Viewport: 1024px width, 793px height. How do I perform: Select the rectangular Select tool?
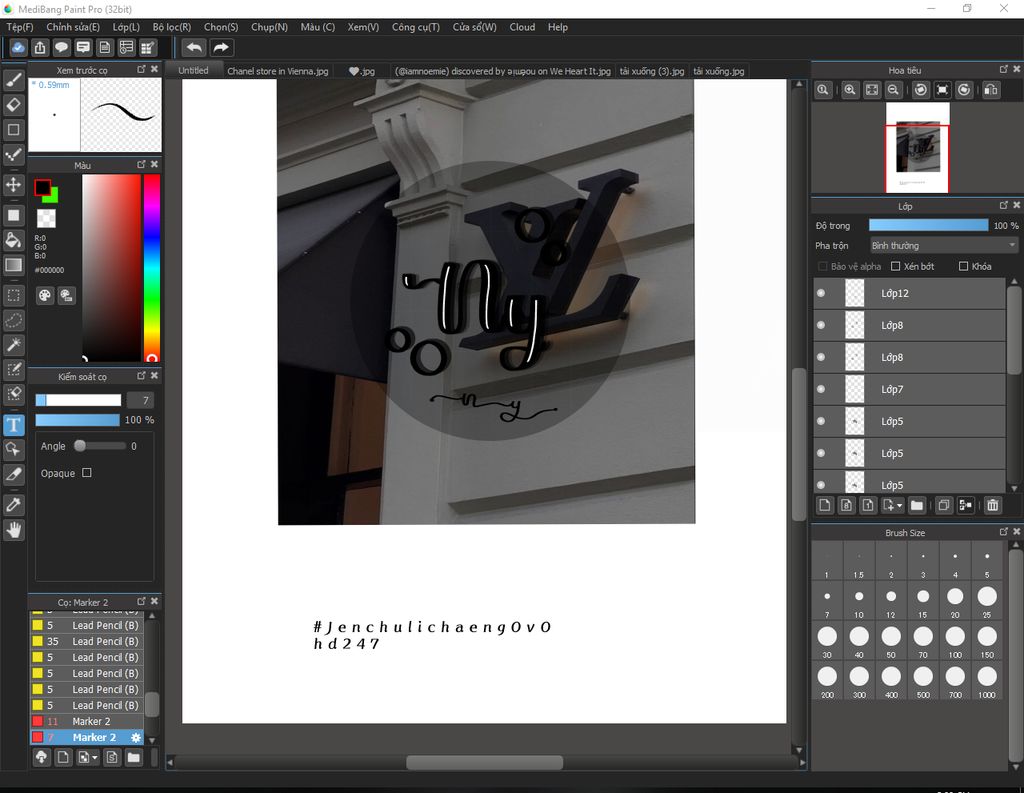pyautogui.click(x=14, y=295)
